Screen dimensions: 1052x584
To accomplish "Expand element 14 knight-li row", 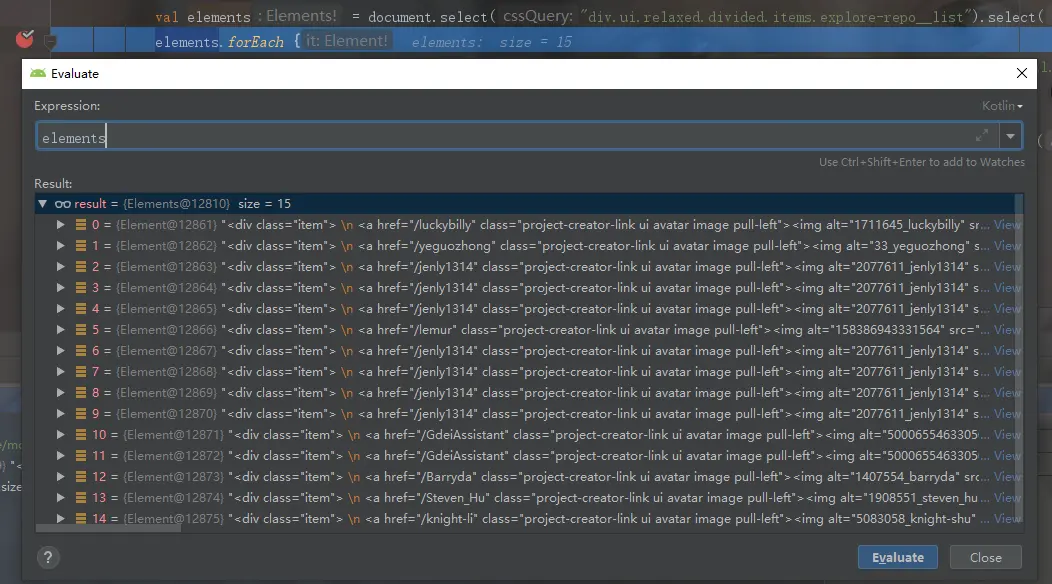I will click(x=60, y=518).
